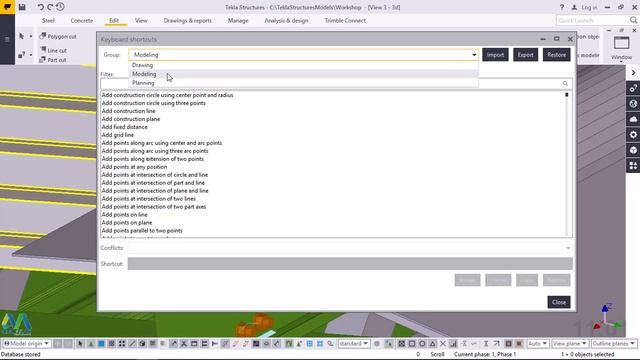Click the blue grid selection switch icon
This screenshot has width=640, height=360.
coord(310,344)
